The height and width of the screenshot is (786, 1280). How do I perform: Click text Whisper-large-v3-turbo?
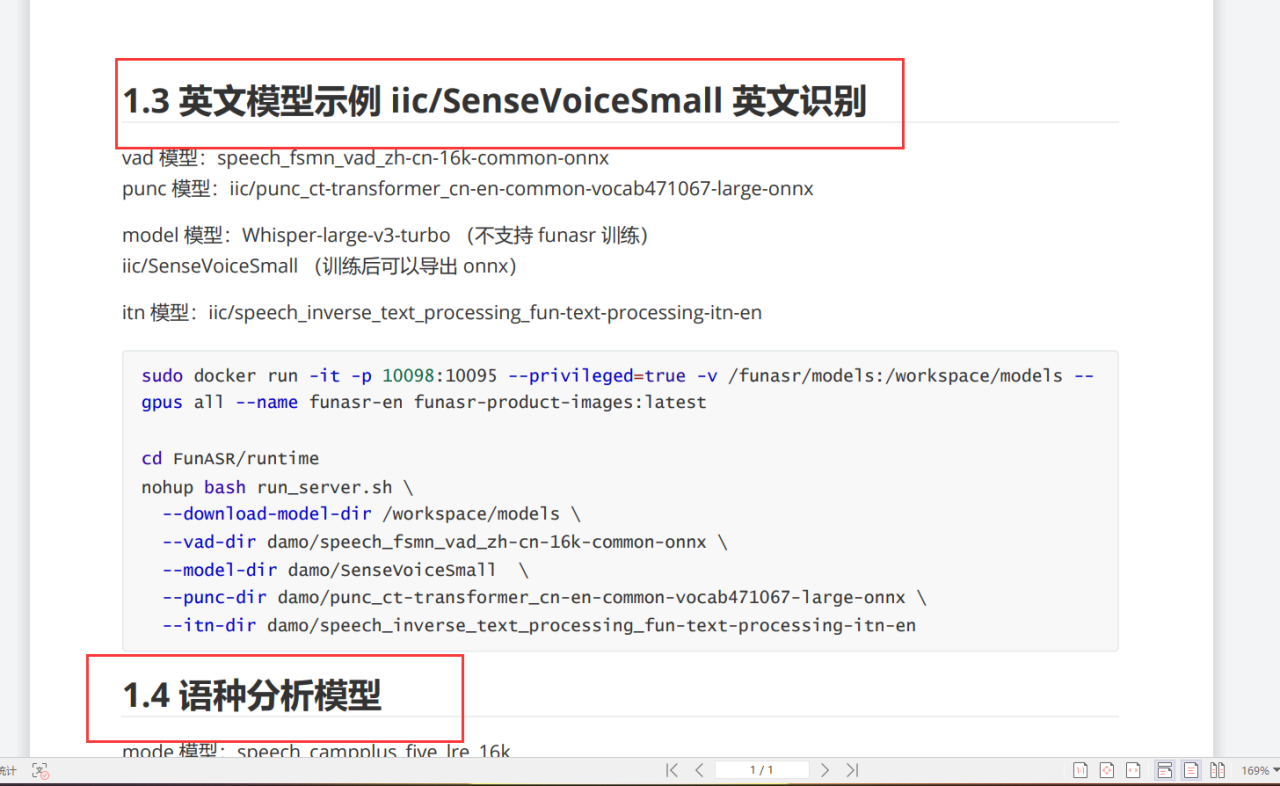point(346,235)
